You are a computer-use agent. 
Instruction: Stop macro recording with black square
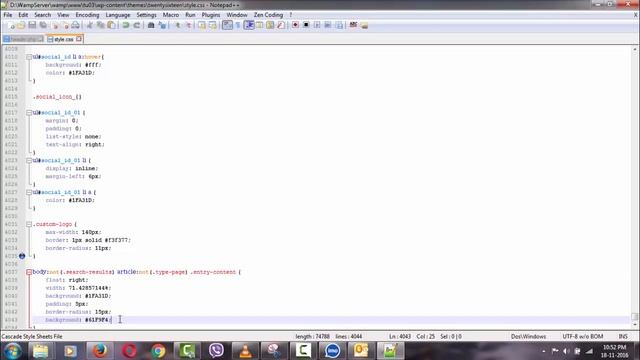tap(306, 25)
